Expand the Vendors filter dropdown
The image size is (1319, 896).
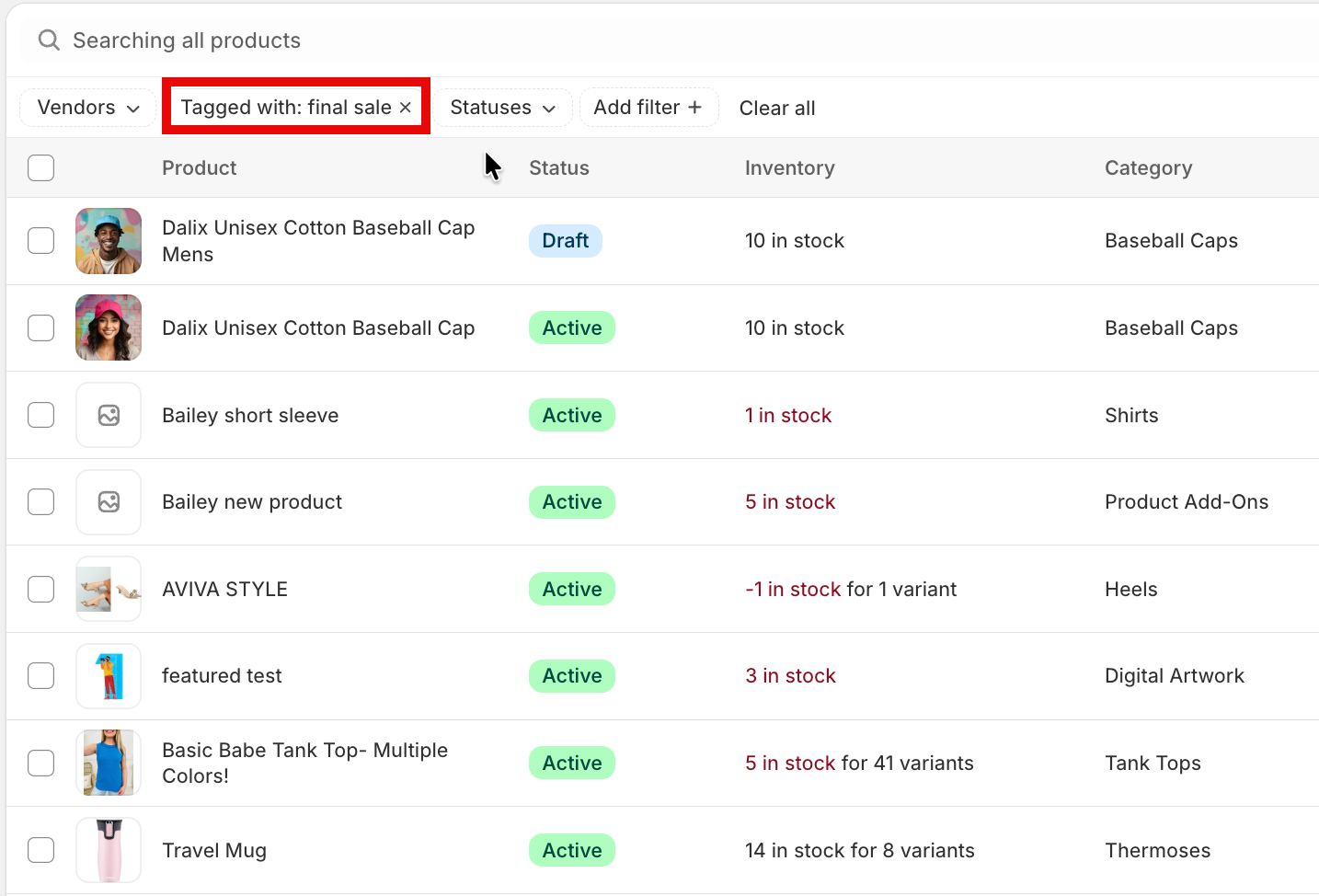click(87, 108)
